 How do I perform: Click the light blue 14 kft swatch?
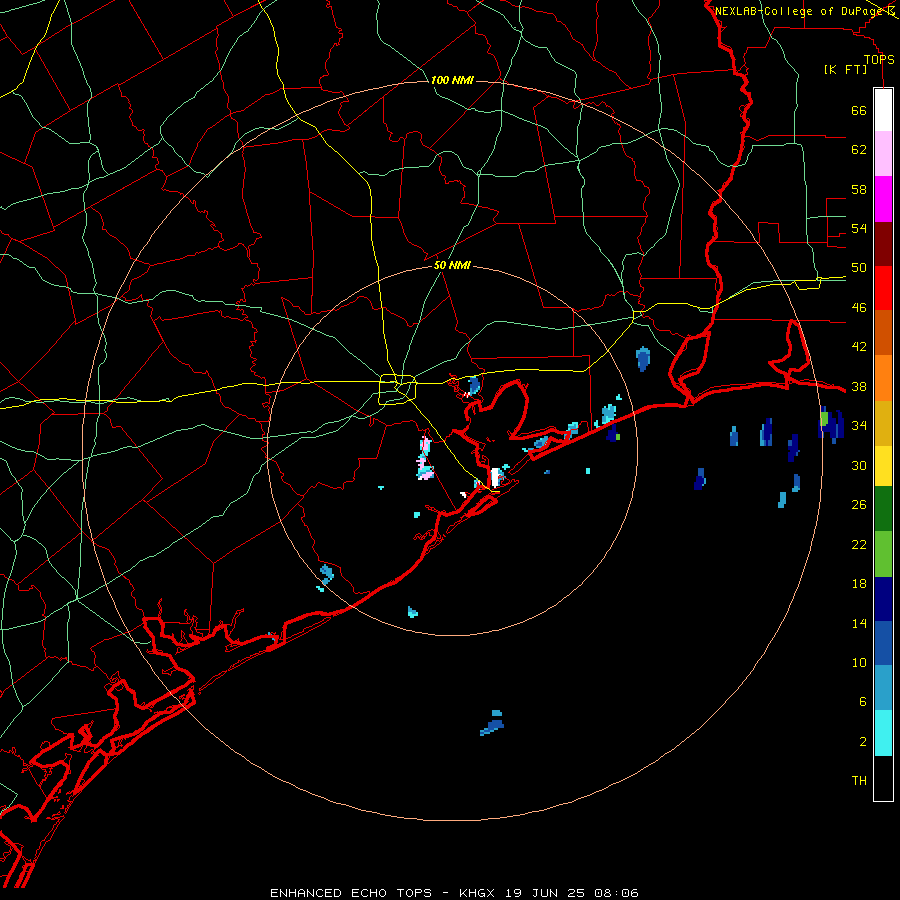click(x=883, y=688)
